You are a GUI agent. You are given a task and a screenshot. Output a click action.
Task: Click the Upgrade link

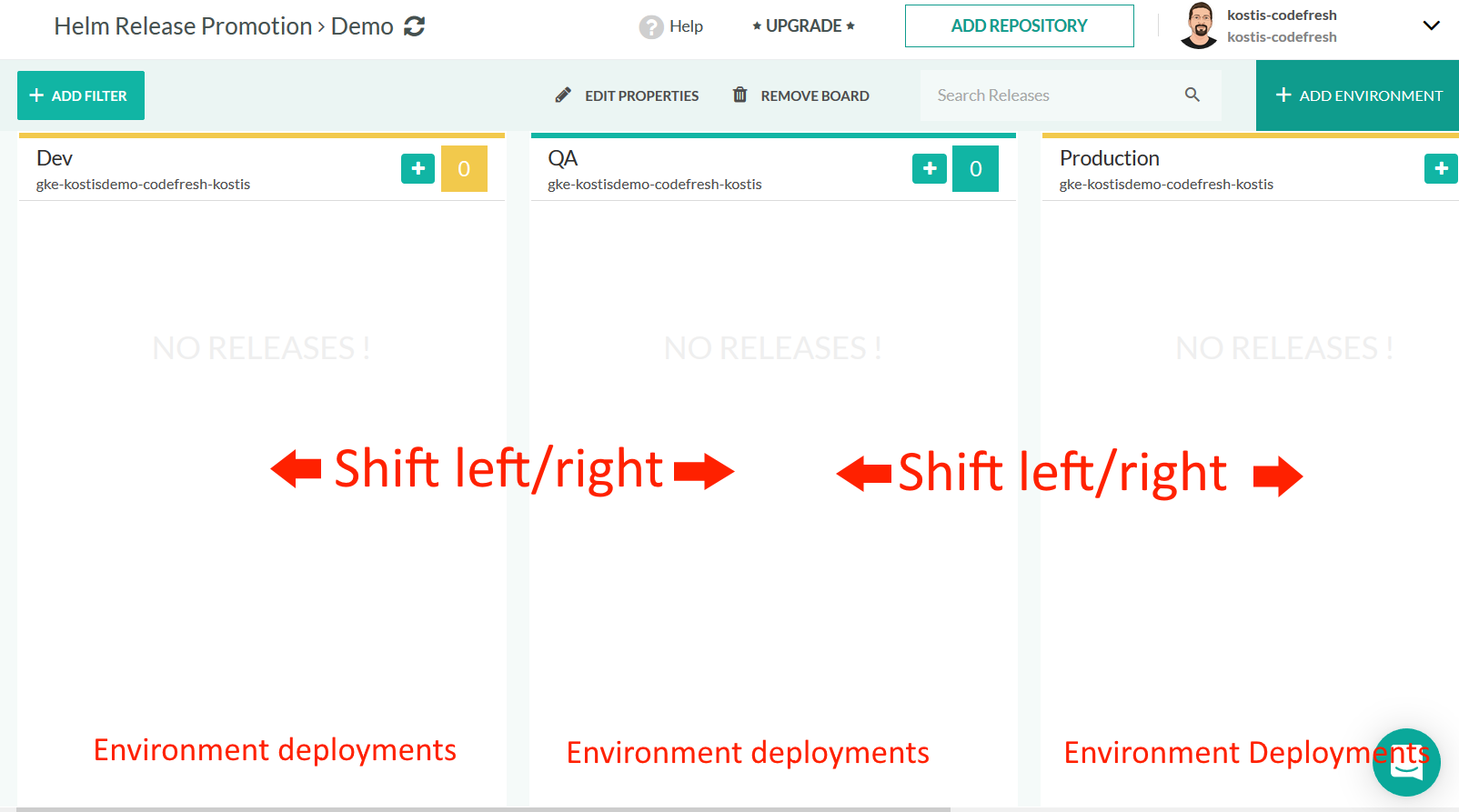pyautogui.click(x=803, y=26)
